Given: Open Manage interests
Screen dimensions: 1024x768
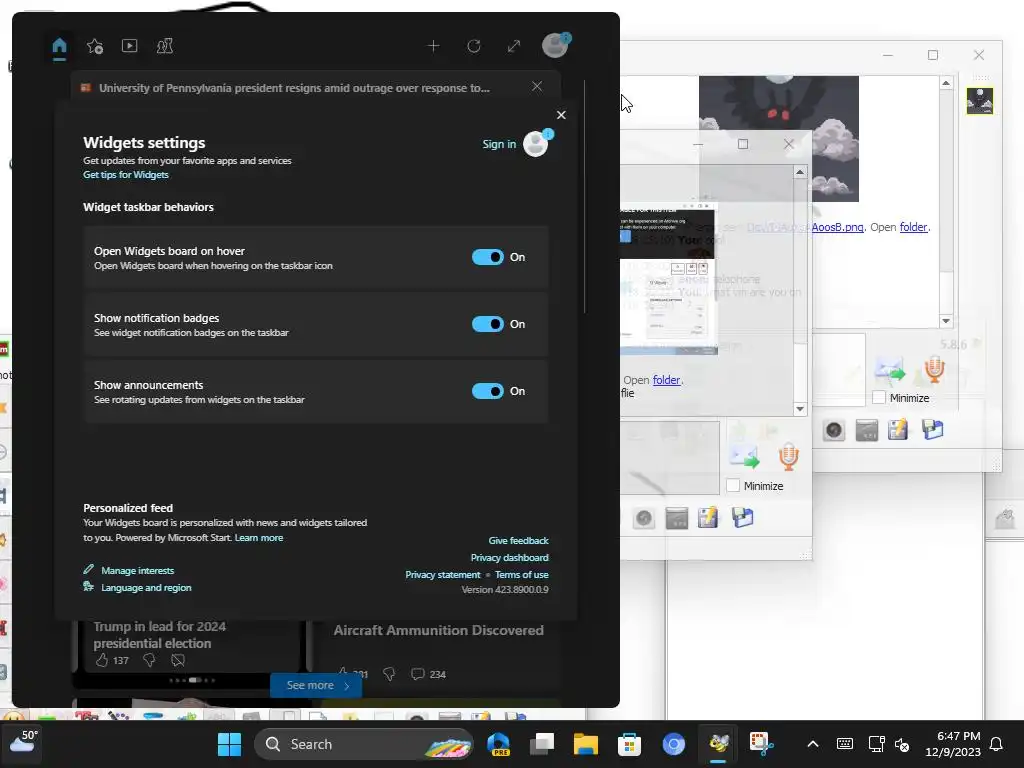Looking at the screenshot, I should [137, 570].
